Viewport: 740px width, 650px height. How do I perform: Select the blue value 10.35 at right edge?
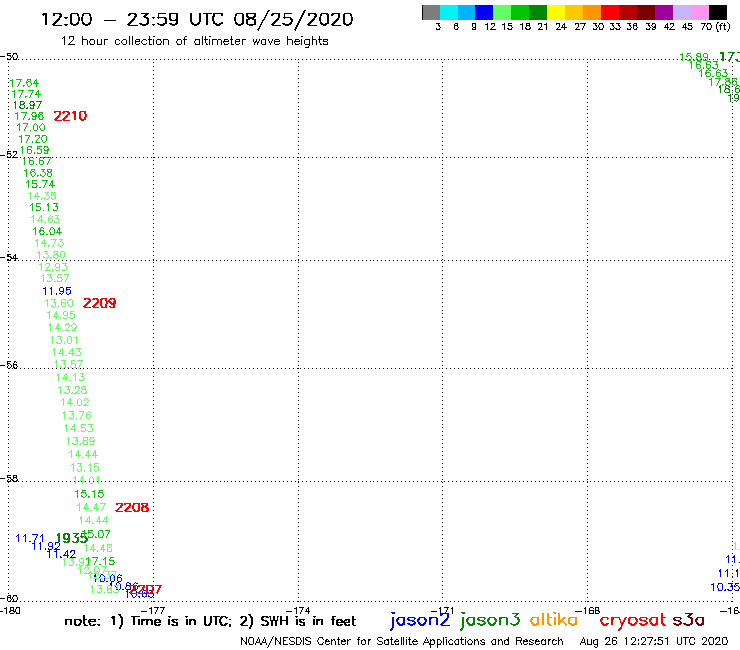point(725,587)
